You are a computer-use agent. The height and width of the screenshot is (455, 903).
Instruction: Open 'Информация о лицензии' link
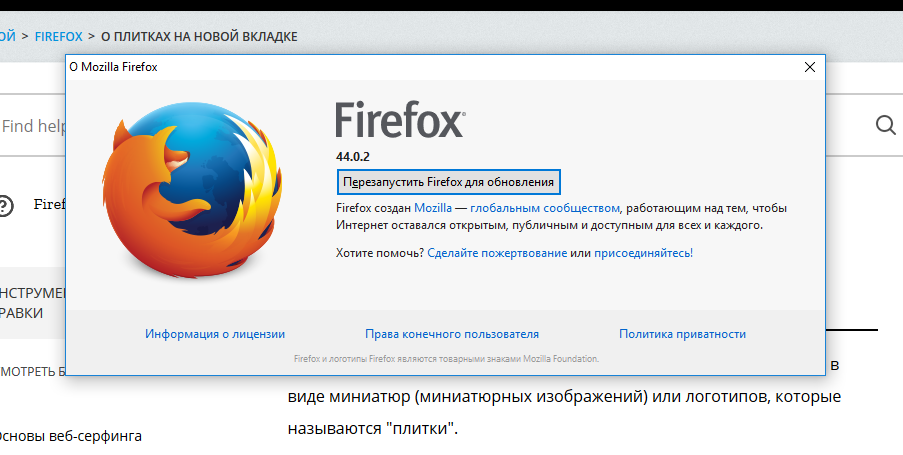point(215,334)
